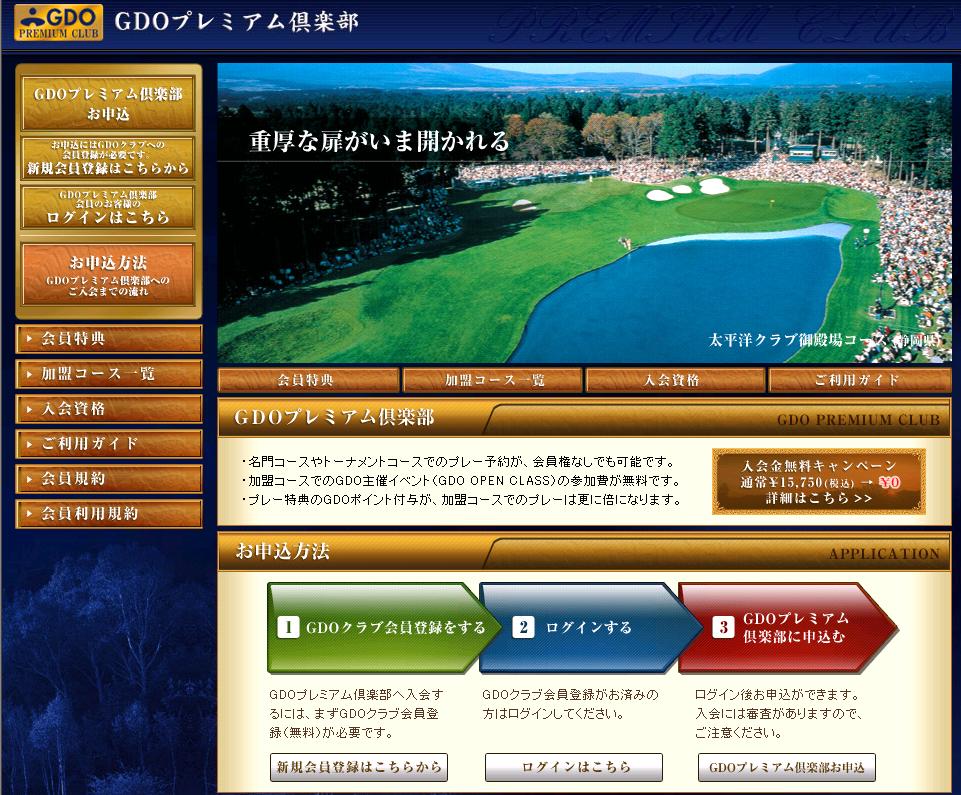
Task: Open 入会金無料キャンペーン details banner
Action: pos(819,482)
